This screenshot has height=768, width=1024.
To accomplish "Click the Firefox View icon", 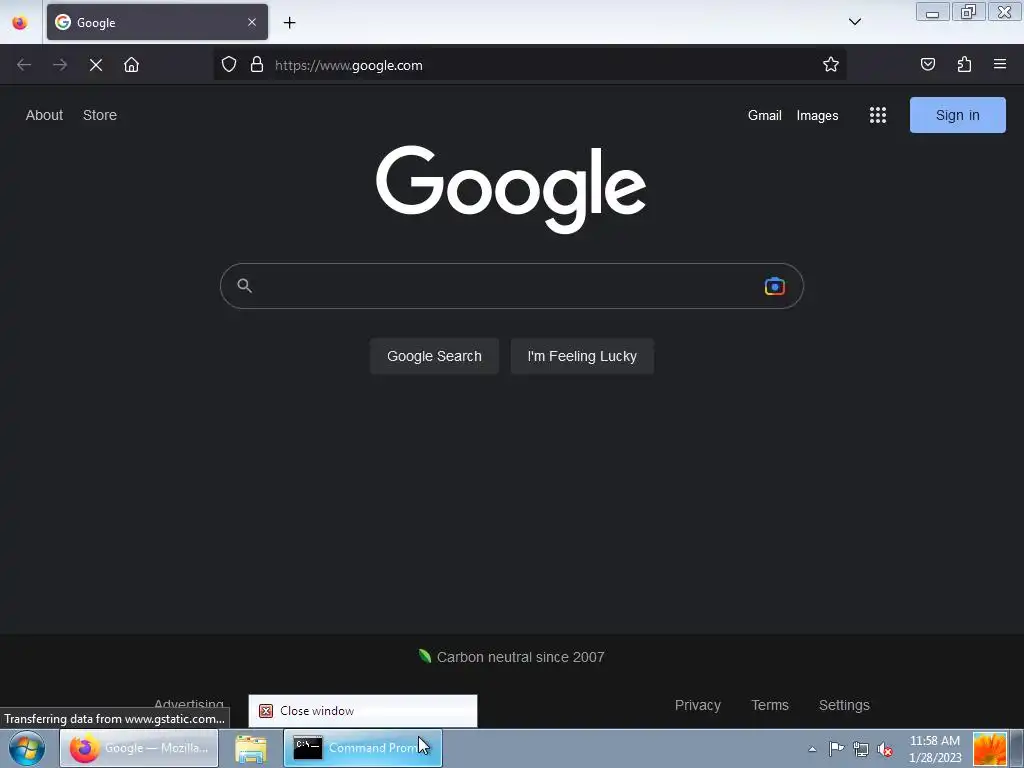I will (20, 22).
